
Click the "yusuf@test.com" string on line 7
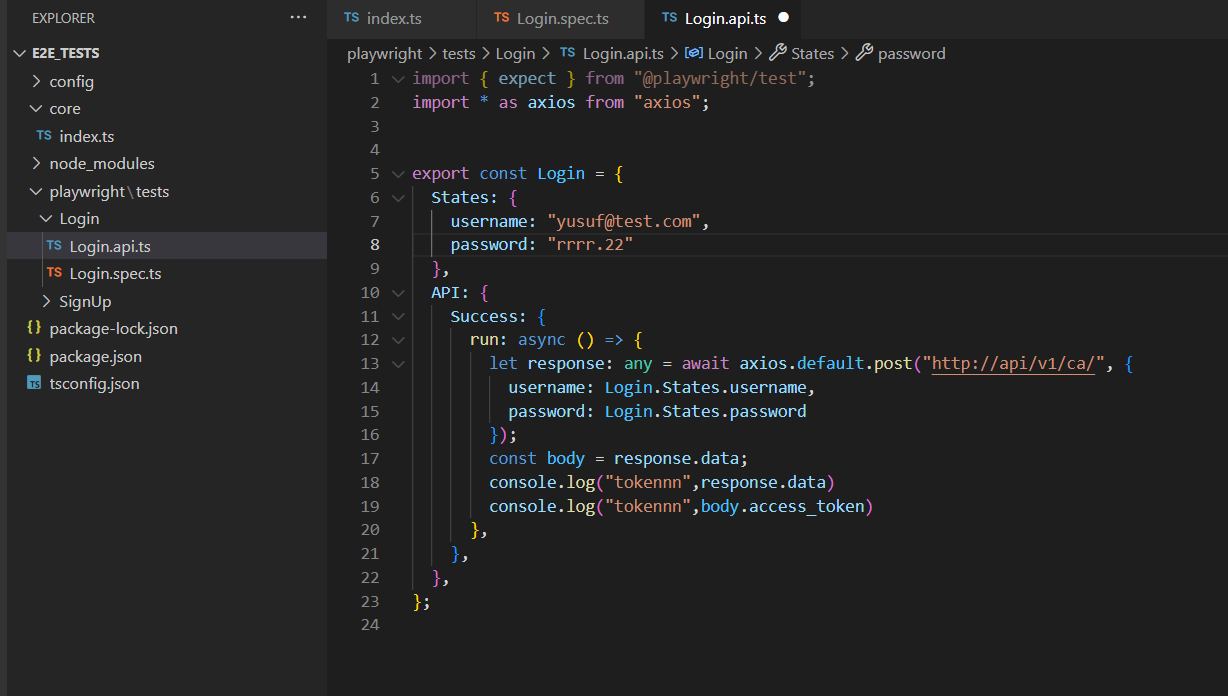(x=623, y=221)
